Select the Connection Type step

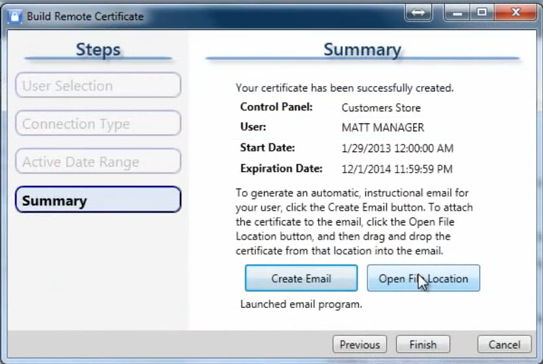click(x=98, y=123)
